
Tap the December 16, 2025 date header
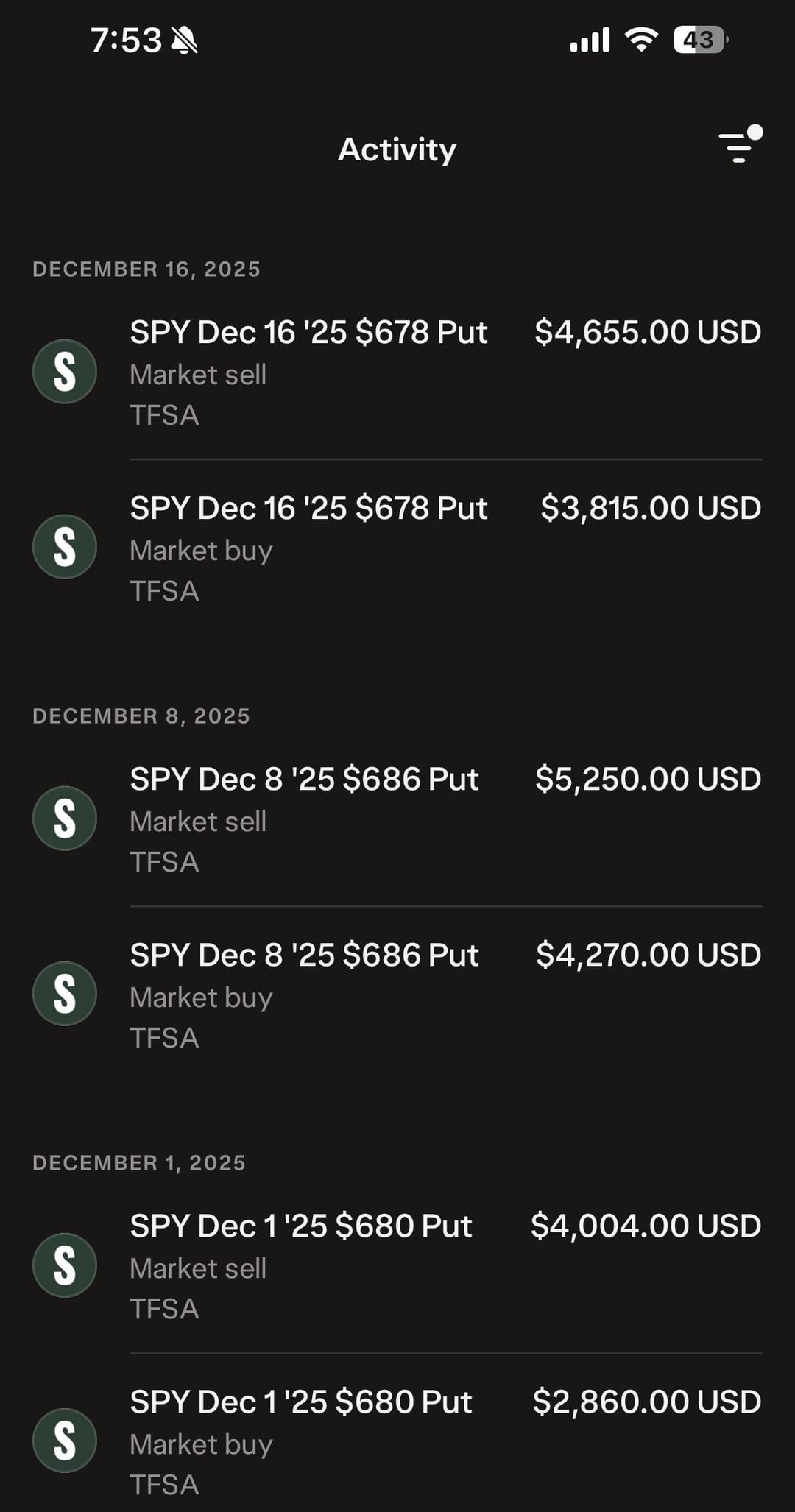pos(146,269)
